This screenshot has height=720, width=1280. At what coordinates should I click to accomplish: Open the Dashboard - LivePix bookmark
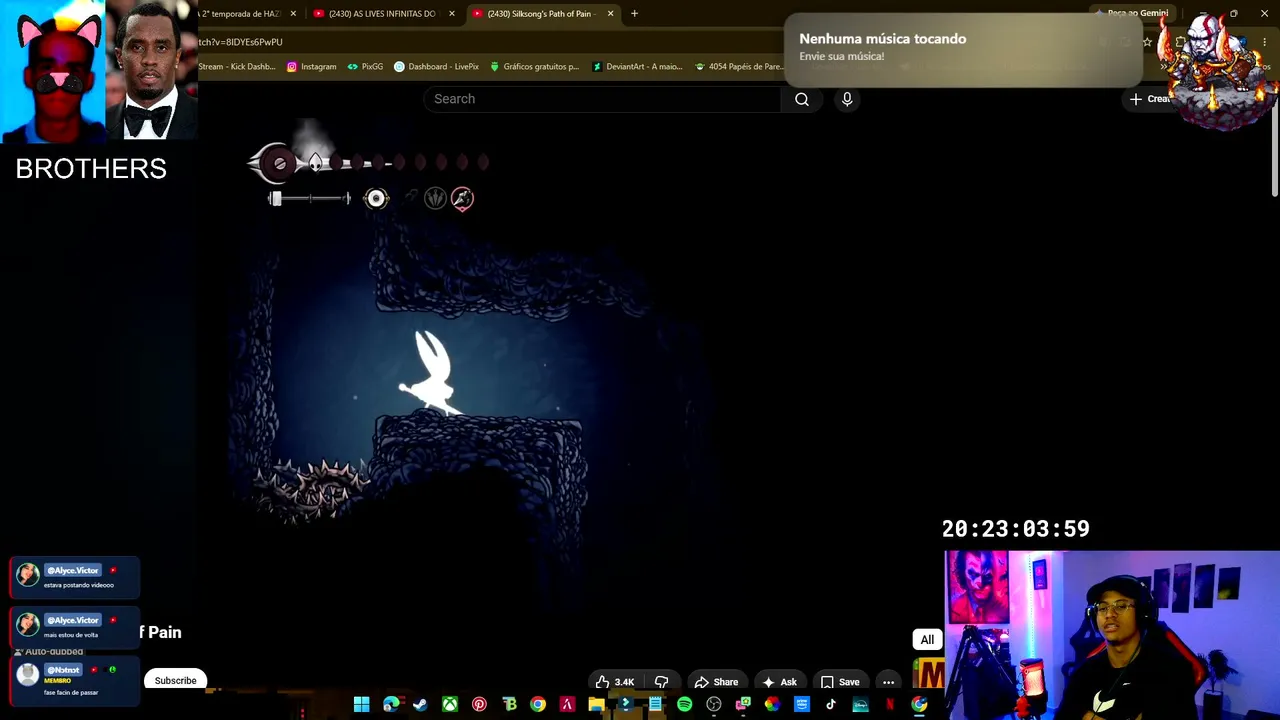[436, 67]
